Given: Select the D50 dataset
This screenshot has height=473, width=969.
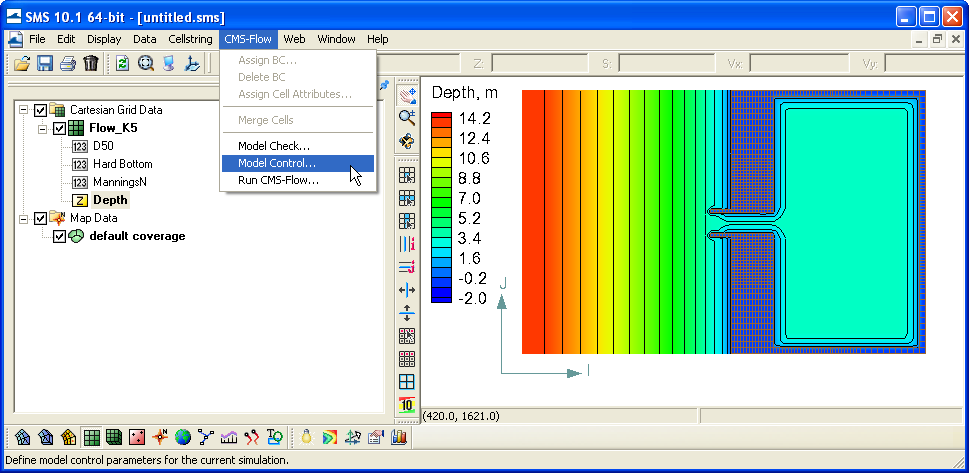Looking at the screenshot, I should pos(103,147).
